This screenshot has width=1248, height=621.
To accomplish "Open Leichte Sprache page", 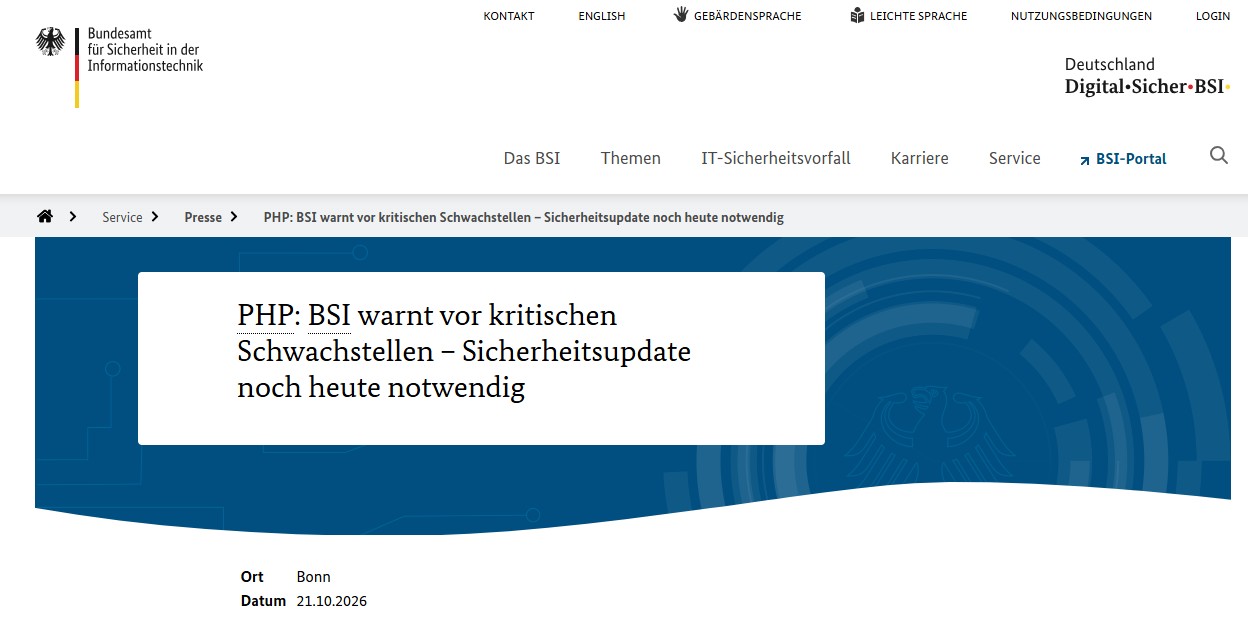I will click(919, 16).
